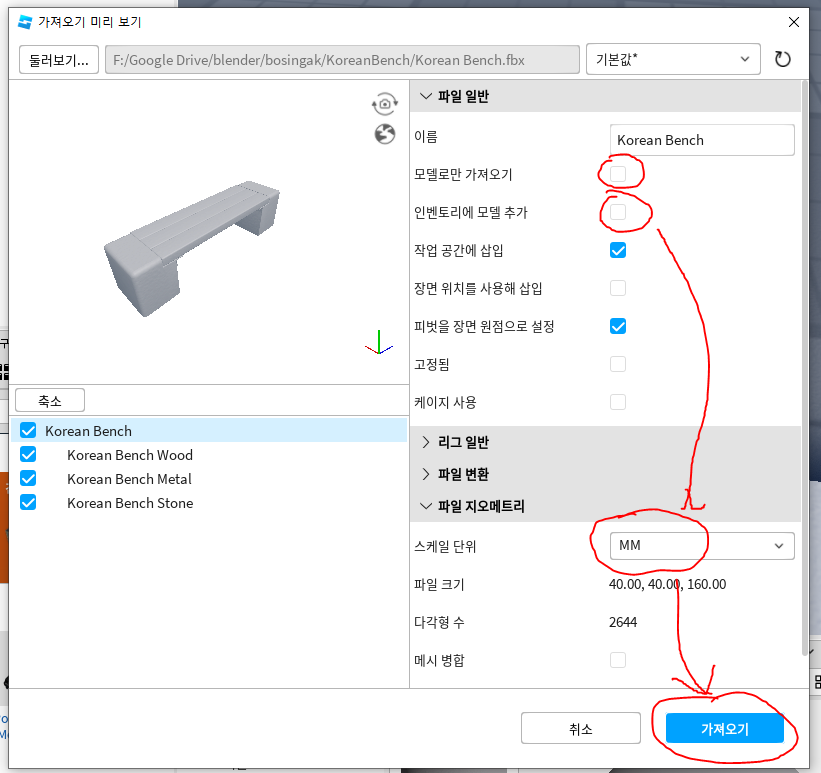
Task: Click the '취소' cancel button
Action: (581, 728)
